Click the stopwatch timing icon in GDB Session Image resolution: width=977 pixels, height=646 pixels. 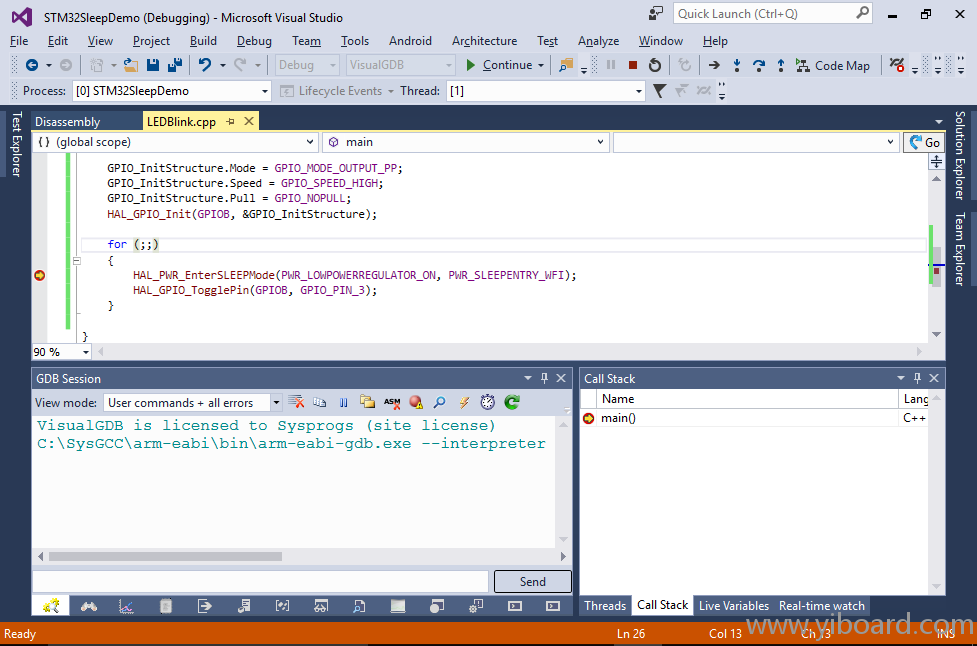click(488, 402)
